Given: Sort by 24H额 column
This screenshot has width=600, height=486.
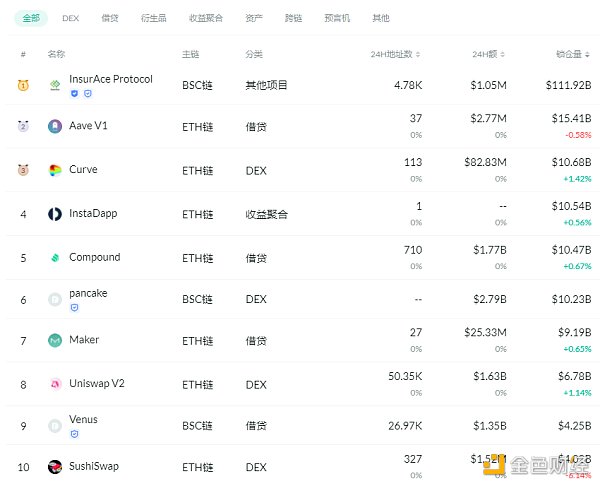Looking at the screenshot, I should tap(489, 54).
